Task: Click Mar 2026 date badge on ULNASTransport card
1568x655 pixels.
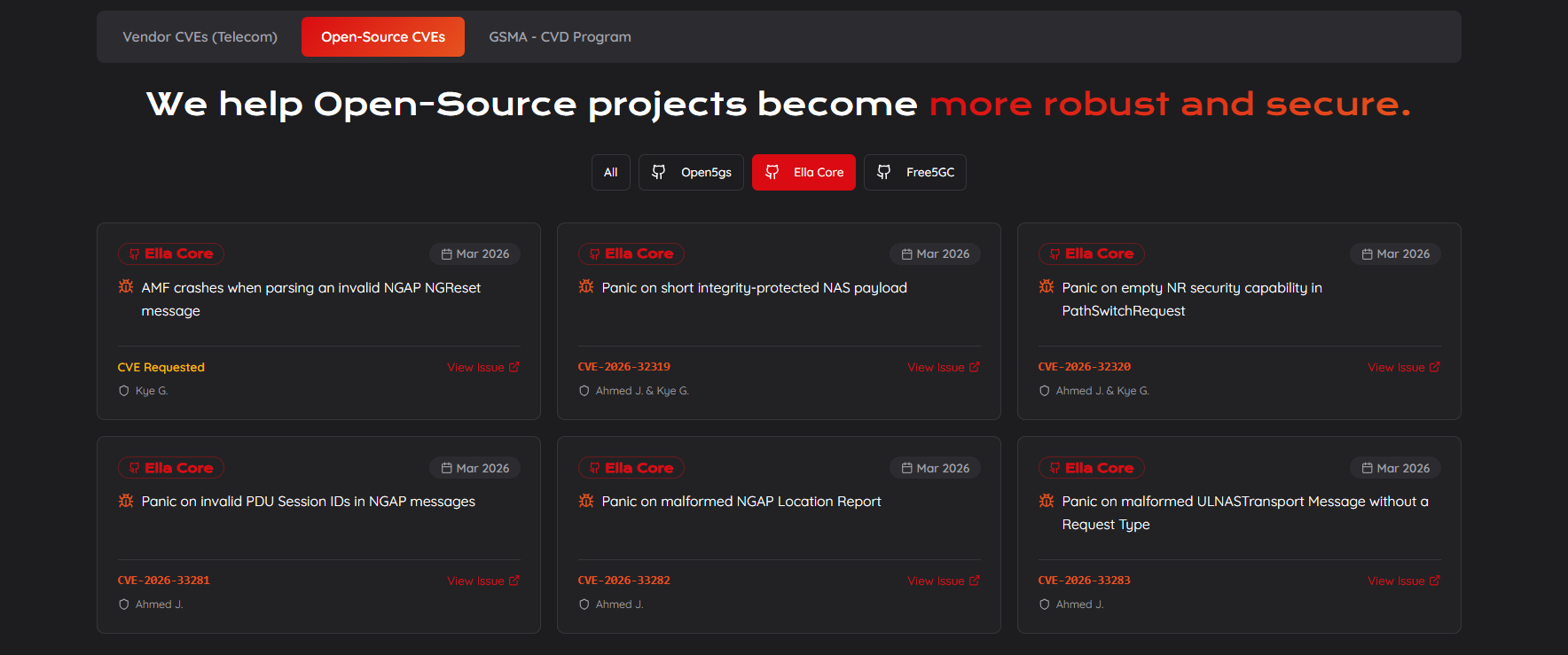Action: point(1396,468)
